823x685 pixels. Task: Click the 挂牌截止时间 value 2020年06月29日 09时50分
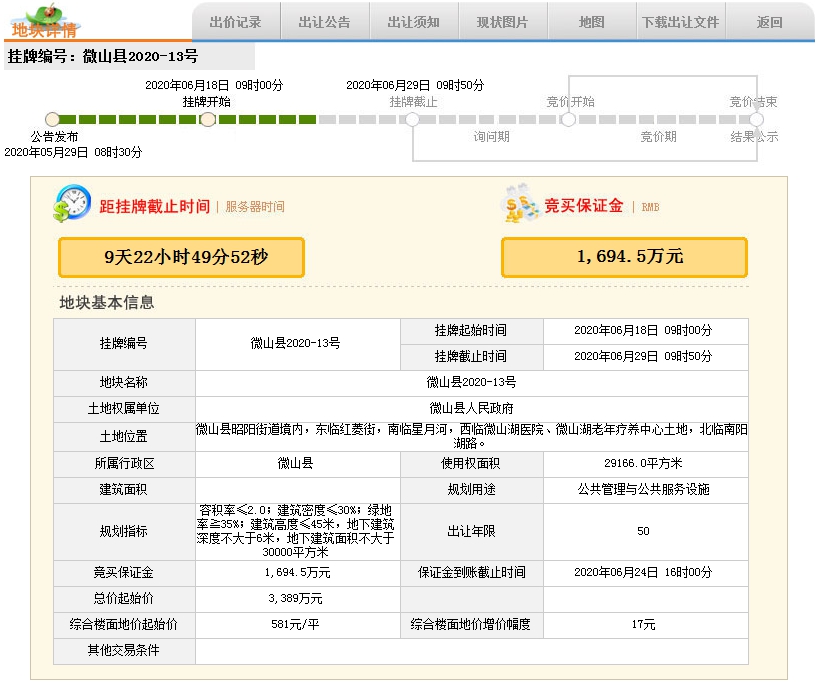pyautogui.click(x=643, y=356)
